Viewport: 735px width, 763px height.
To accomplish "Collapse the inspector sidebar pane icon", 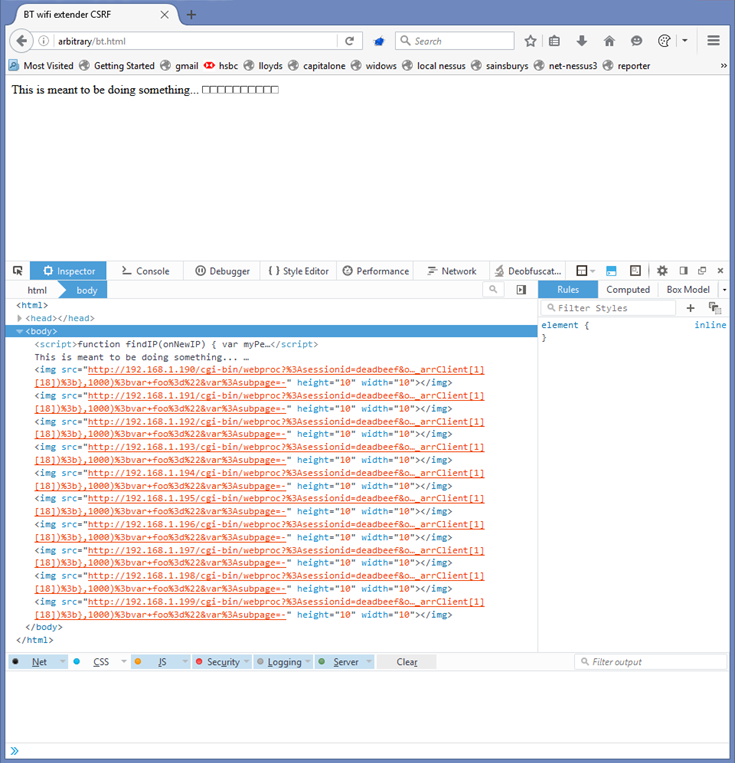I will click(521, 290).
